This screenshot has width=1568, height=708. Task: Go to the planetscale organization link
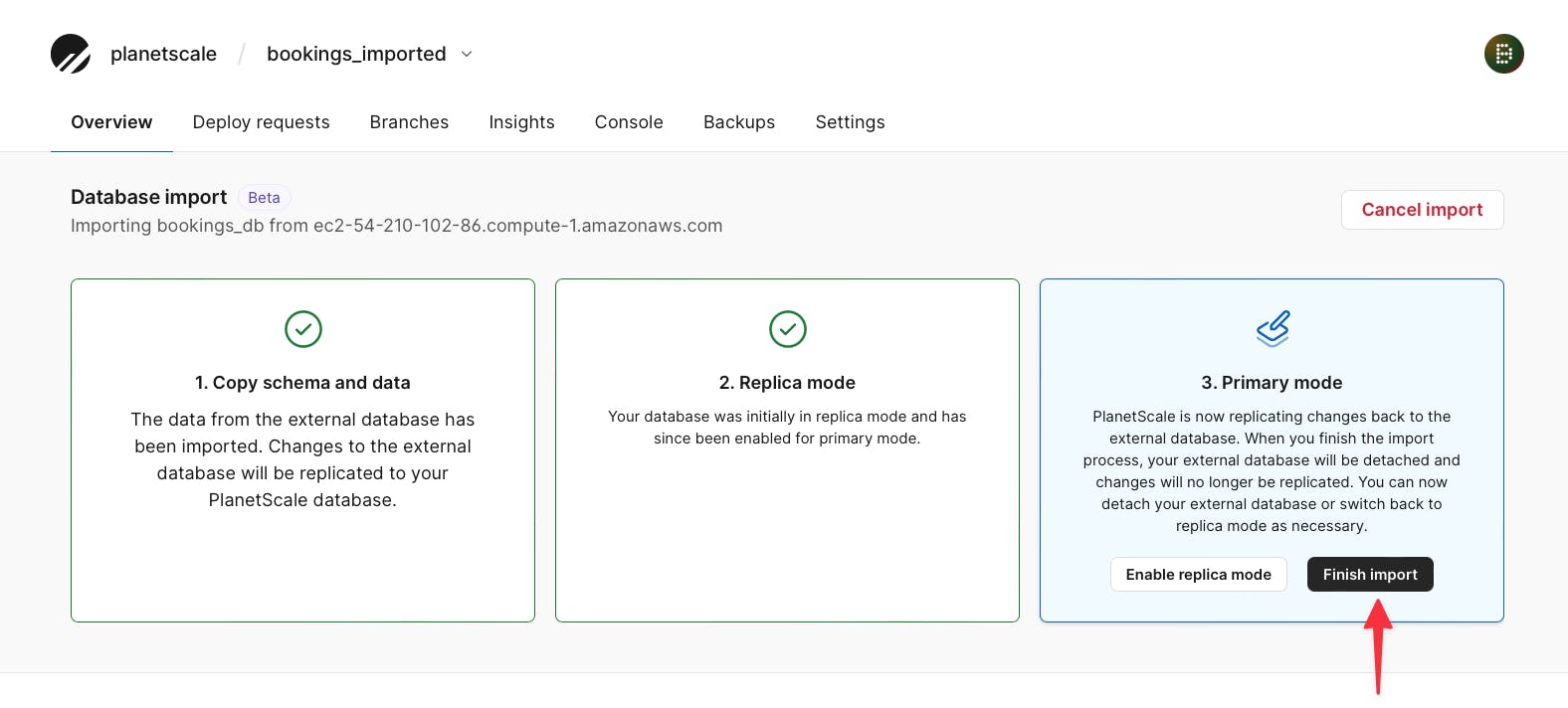tap(163, 54)
